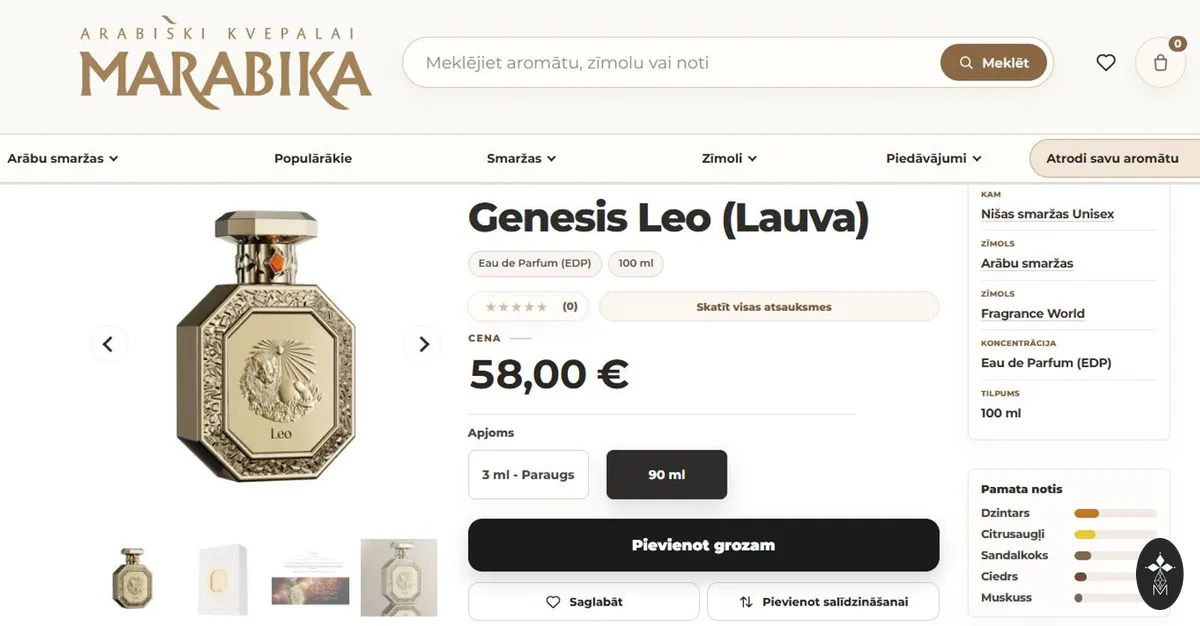Toggle Saglabāt to save the product
The width and height of the screenshot is (1200, 626).
[x=584, y=602]
